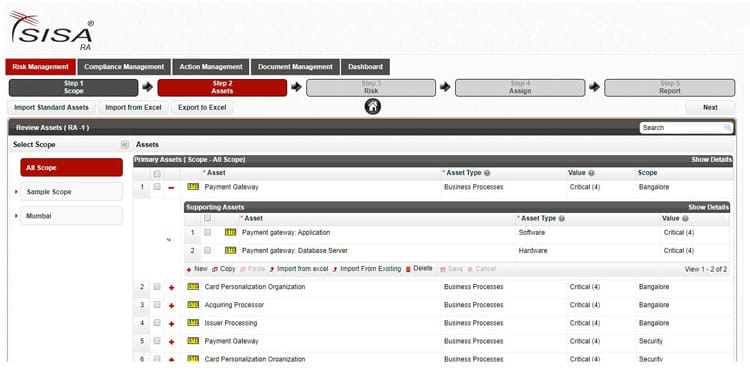Expand Issuer Processing supporting assets

pos(171,324)
